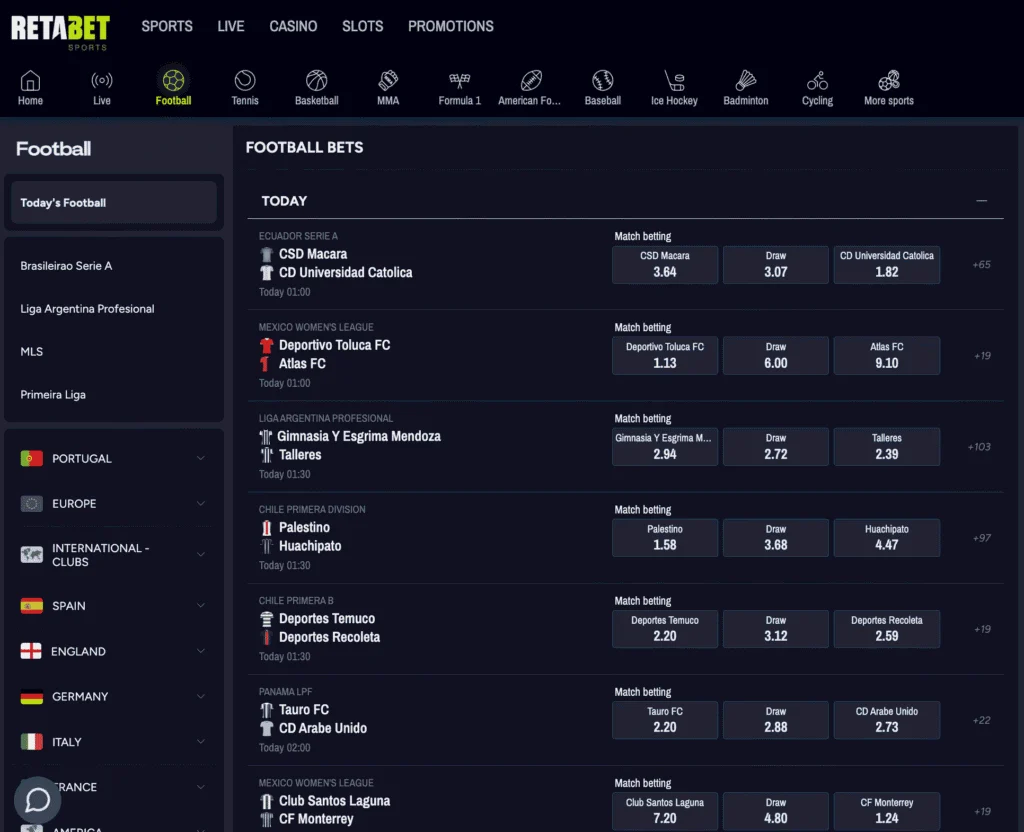Bet on Tauro FC at 2.20
1024x832 pixels.
point(665,720)
